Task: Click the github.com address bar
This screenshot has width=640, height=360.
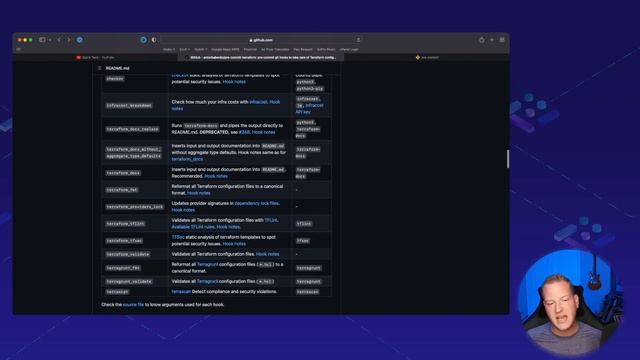Action: (261, 40)
